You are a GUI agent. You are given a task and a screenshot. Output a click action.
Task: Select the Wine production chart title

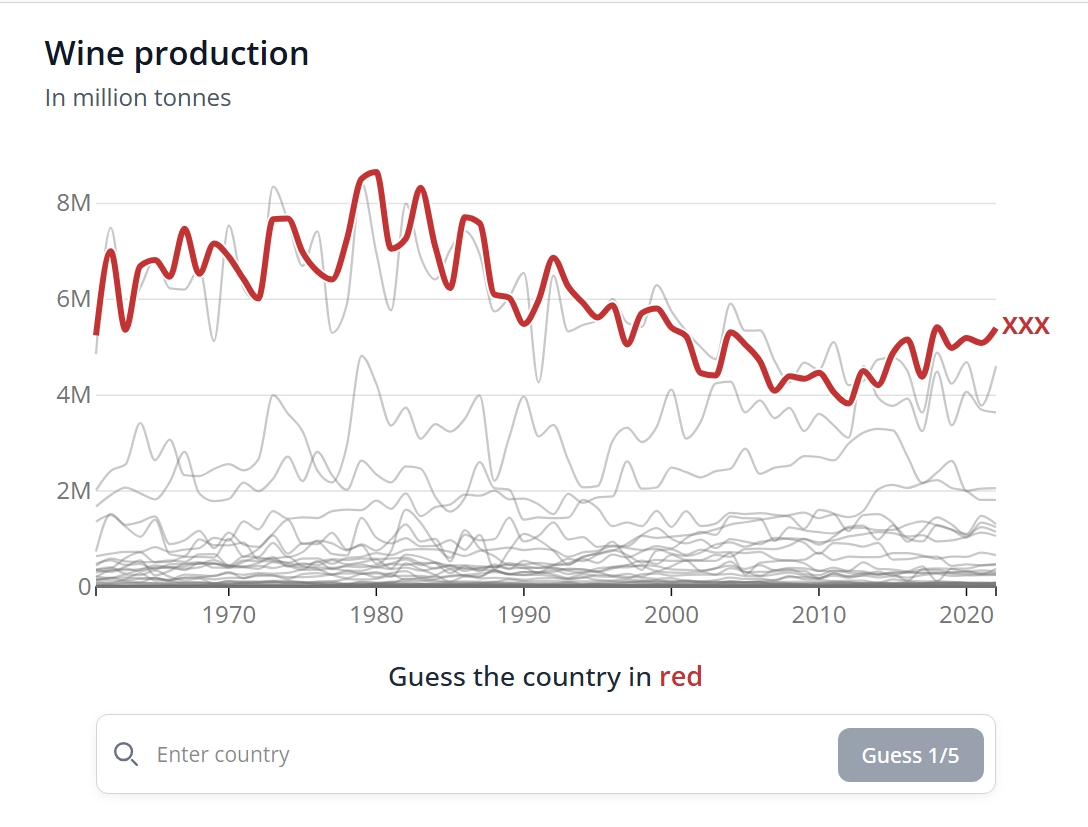point(177,54)
